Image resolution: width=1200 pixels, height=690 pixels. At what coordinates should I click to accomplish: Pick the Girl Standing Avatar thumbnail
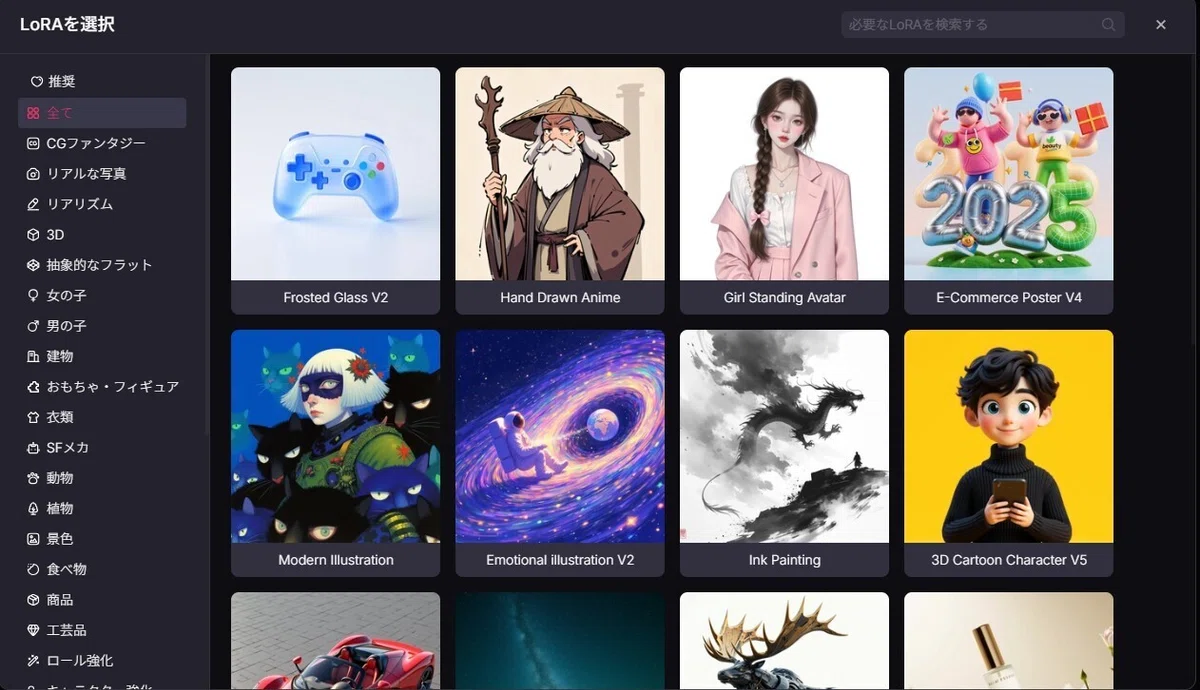coord(784,174)
